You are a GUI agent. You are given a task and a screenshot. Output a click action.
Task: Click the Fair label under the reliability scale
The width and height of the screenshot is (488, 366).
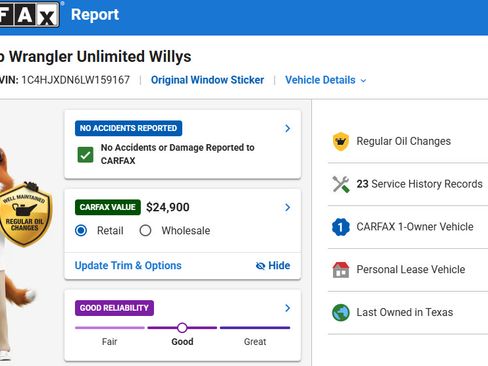pos(109,342)
